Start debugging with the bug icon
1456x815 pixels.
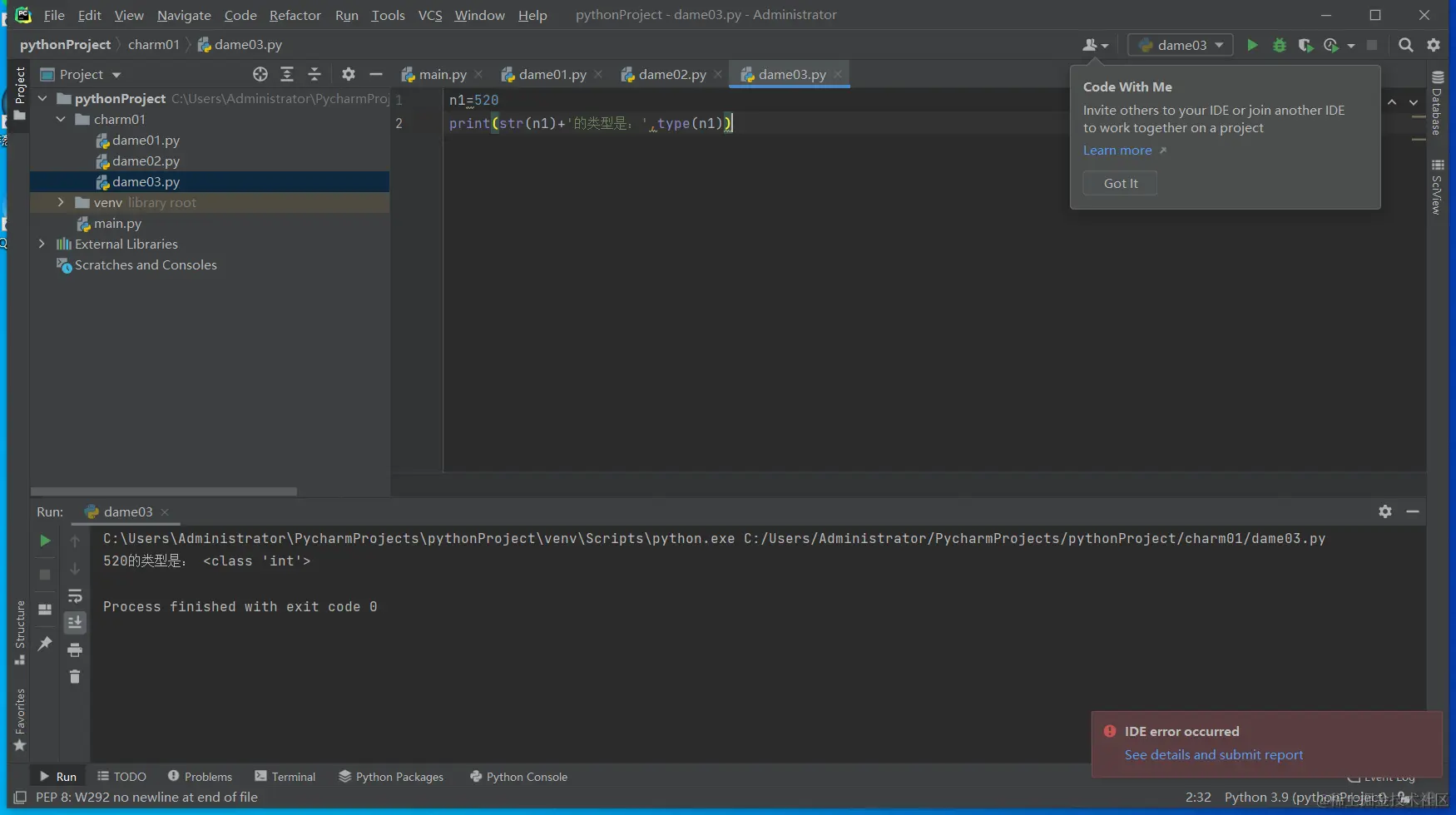(1280, 45)
